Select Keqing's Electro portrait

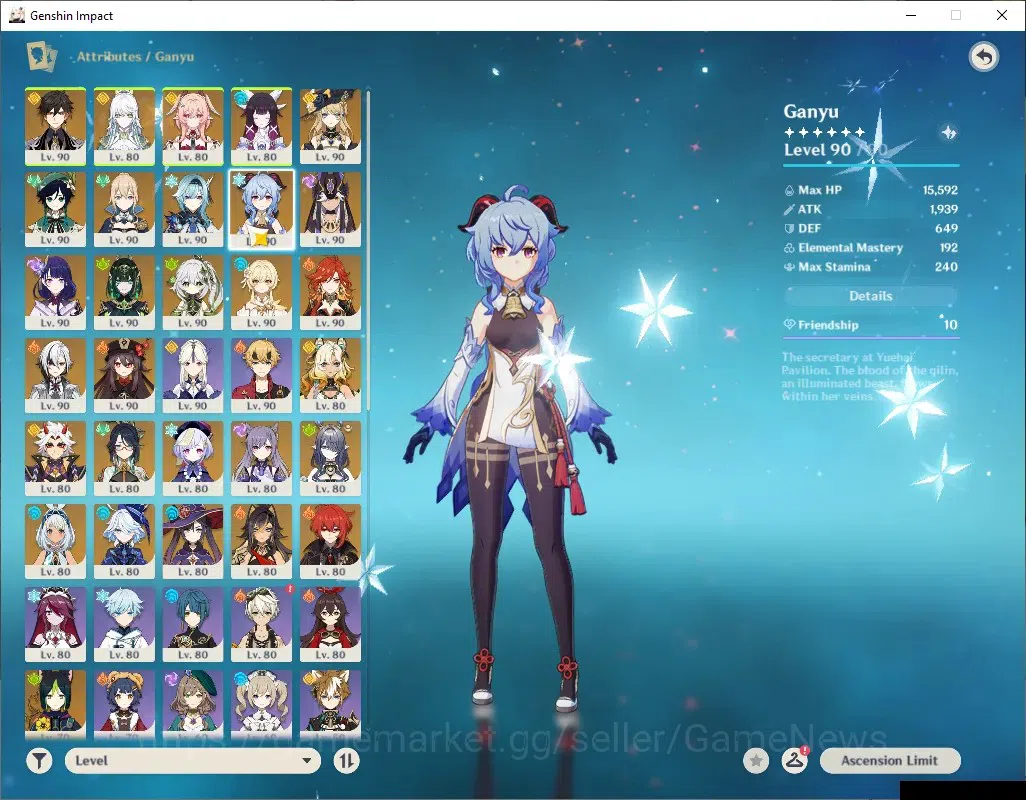(x=262, y=459)
